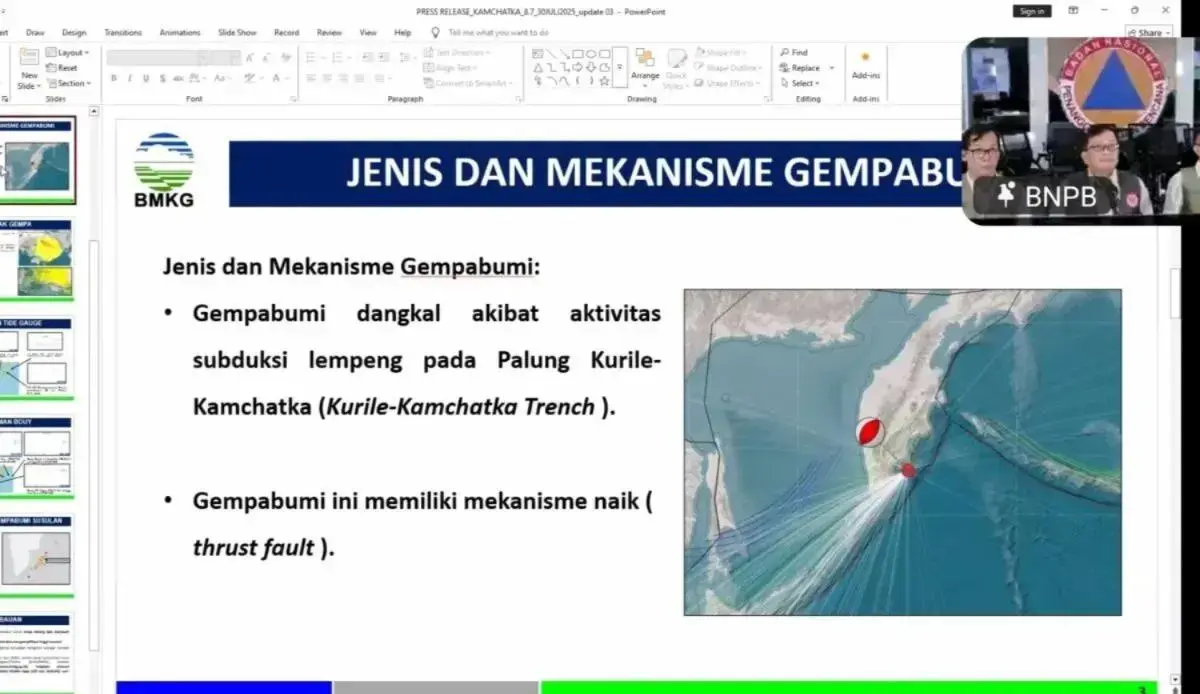This screenshot has height=694, width=1200.
Task: Click the Share button
Action: (1149, 32)
